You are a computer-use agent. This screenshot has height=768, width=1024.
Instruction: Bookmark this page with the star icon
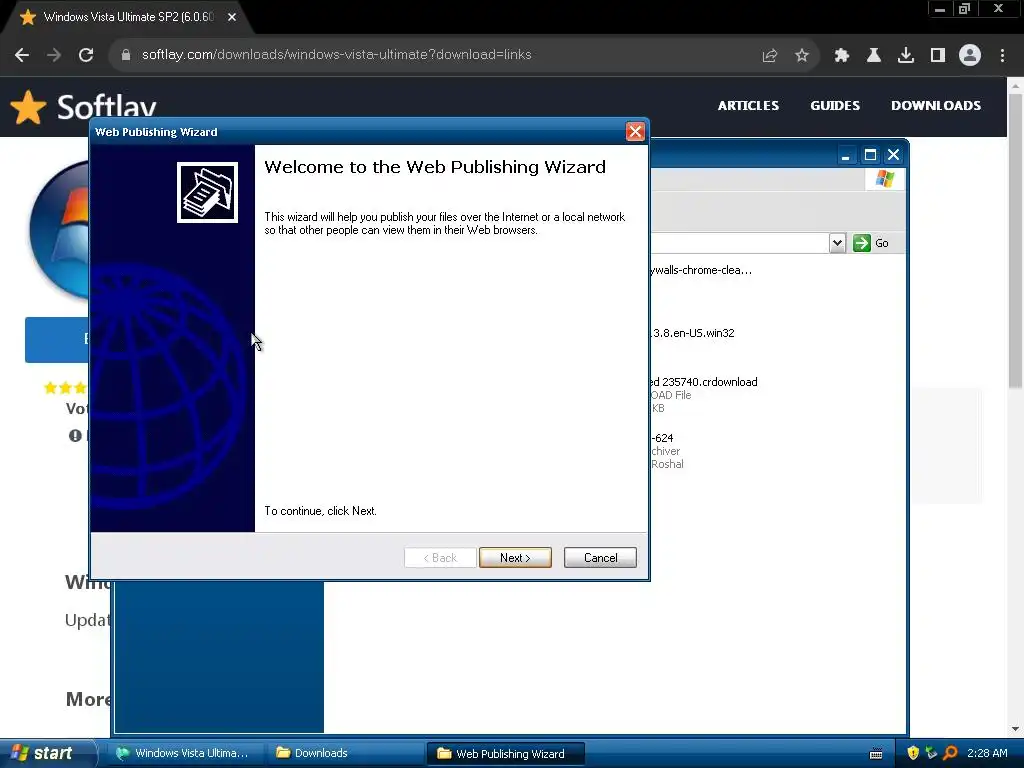coord(802,56)
